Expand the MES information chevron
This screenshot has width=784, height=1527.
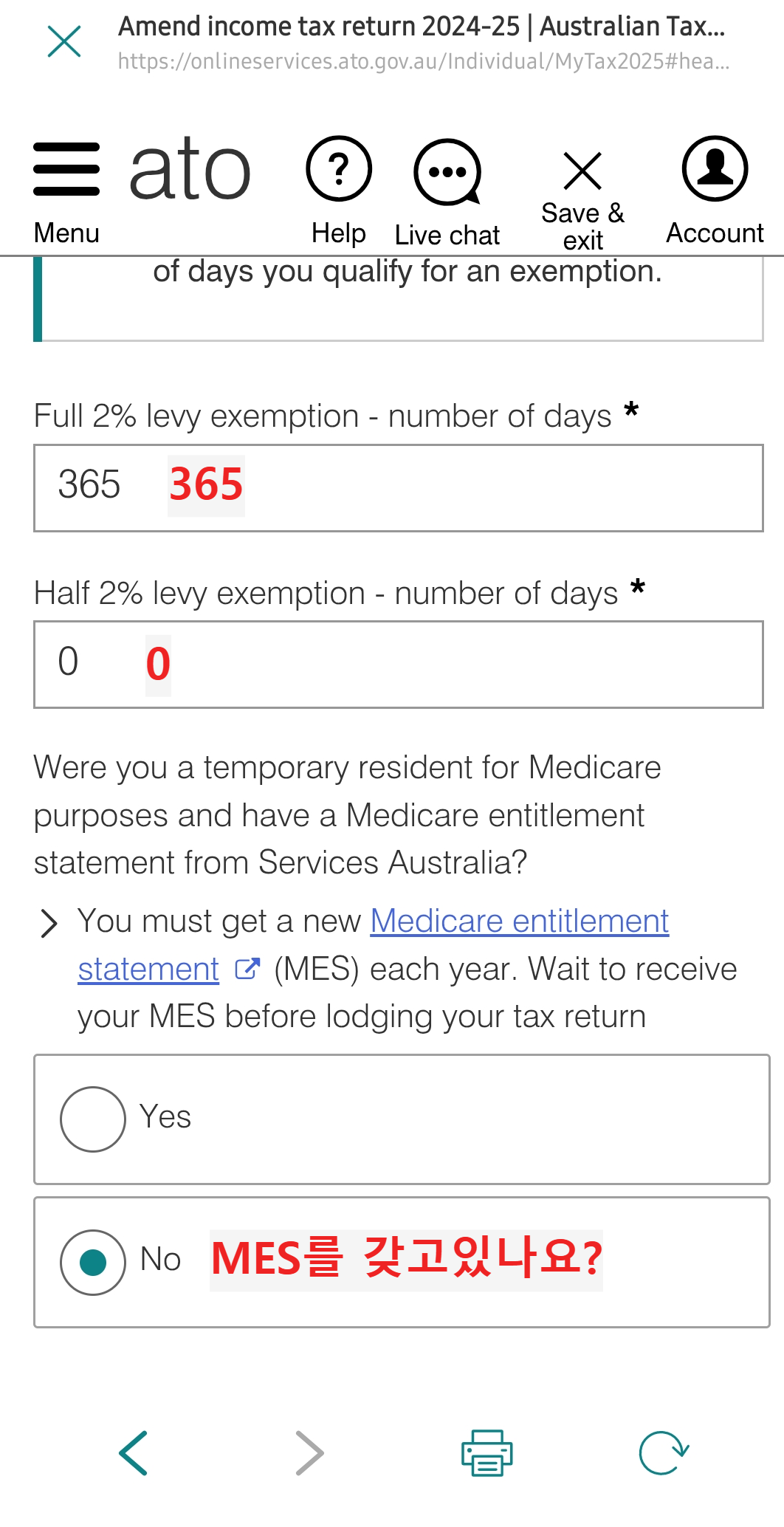[x=49, y=923]
